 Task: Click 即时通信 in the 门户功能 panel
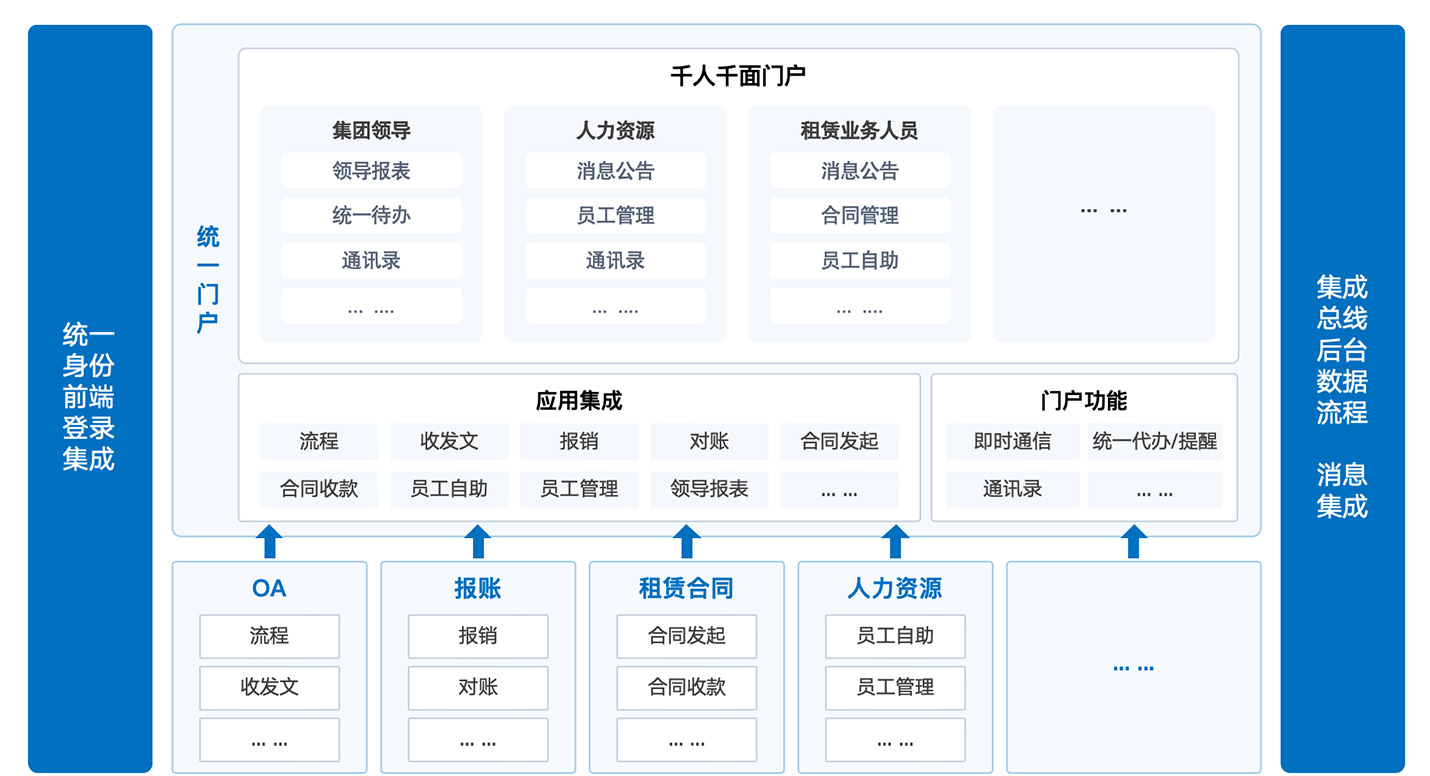[1012, 442]
